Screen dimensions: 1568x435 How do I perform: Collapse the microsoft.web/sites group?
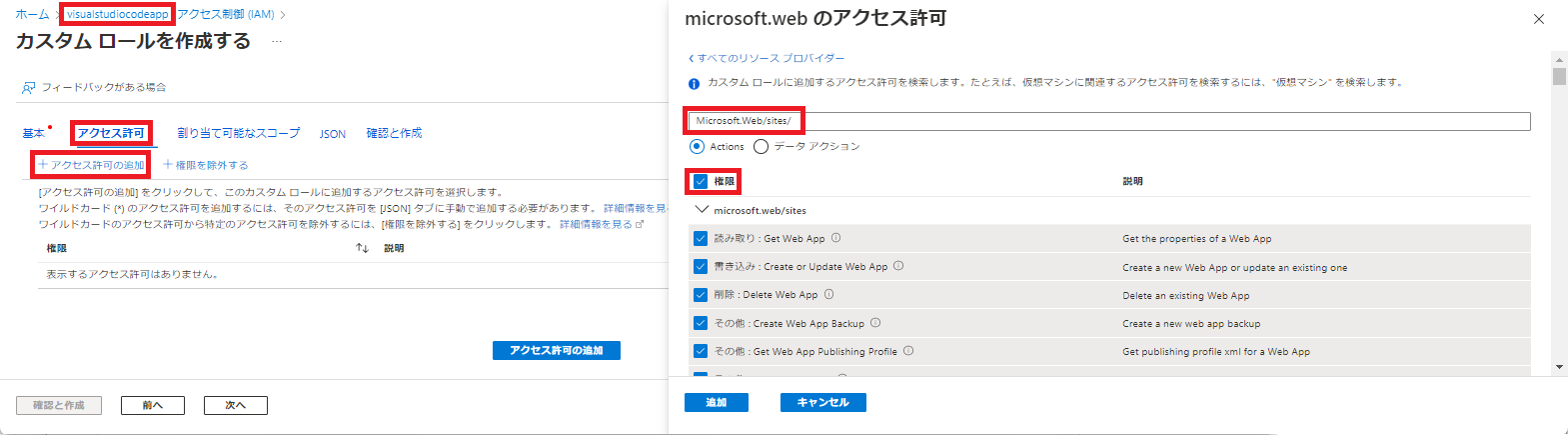click(702, 210)
